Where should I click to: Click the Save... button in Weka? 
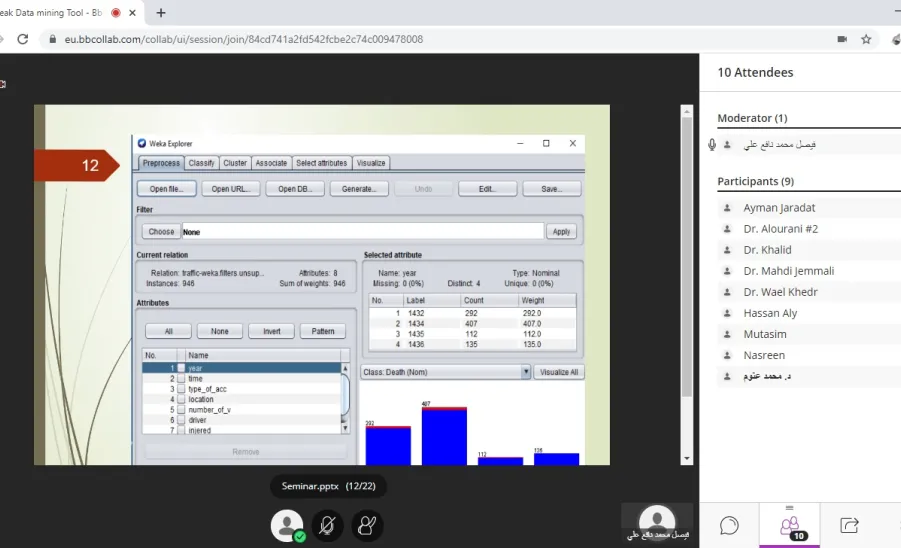point(552,189)
